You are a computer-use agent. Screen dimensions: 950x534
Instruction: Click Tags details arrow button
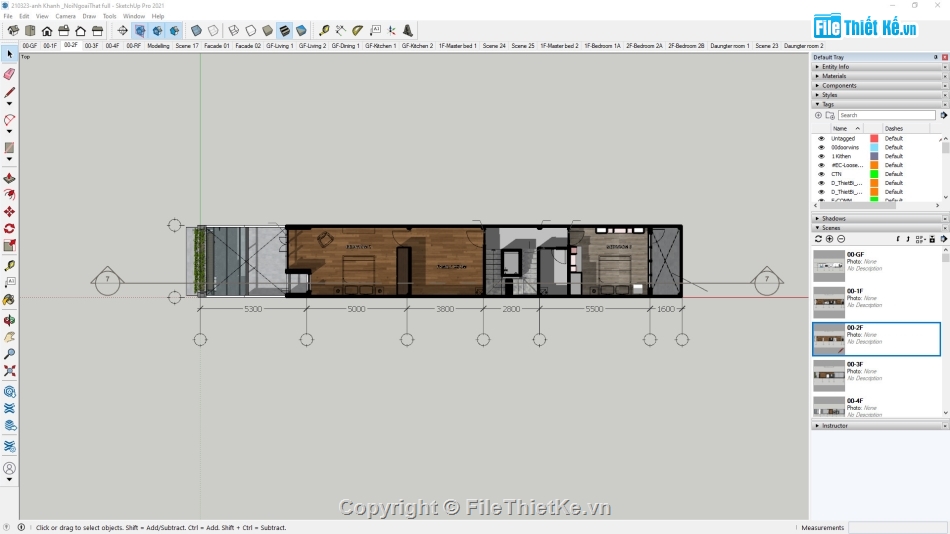coord(943,115)
